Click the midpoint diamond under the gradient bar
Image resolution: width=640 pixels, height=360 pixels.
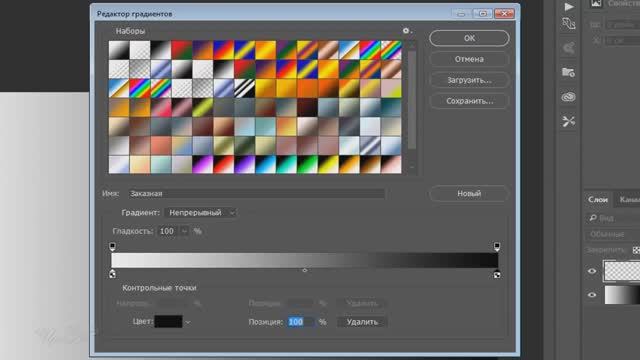(x=304, y=270)
